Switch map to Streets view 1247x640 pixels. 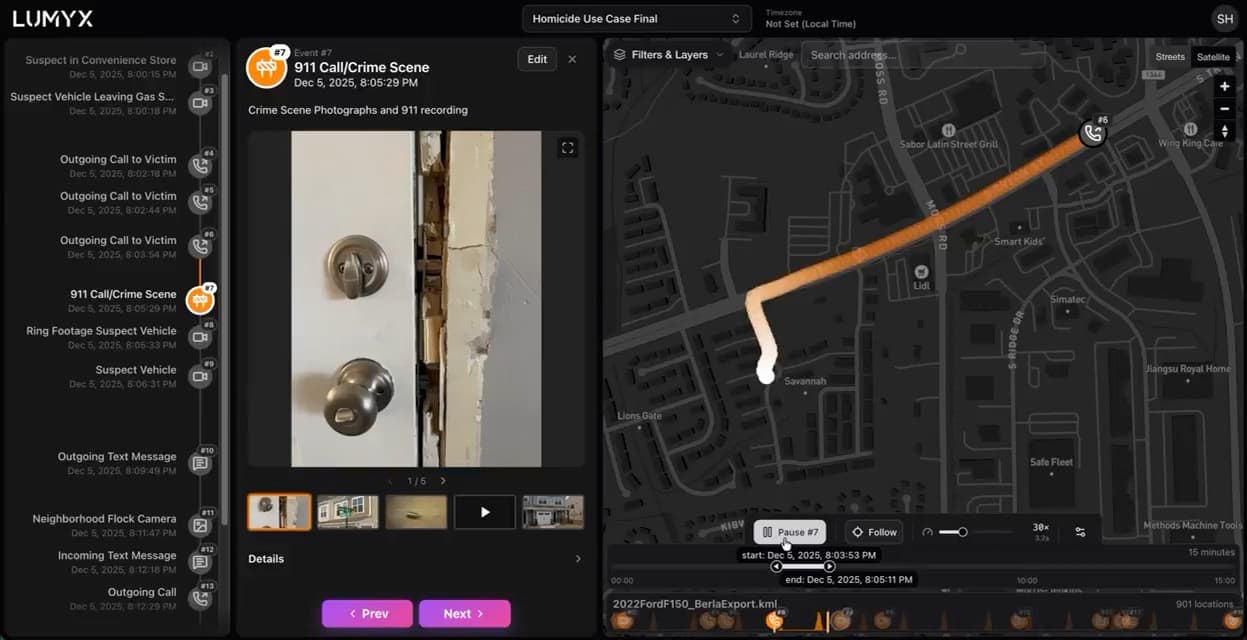[x=1170, y=57]
